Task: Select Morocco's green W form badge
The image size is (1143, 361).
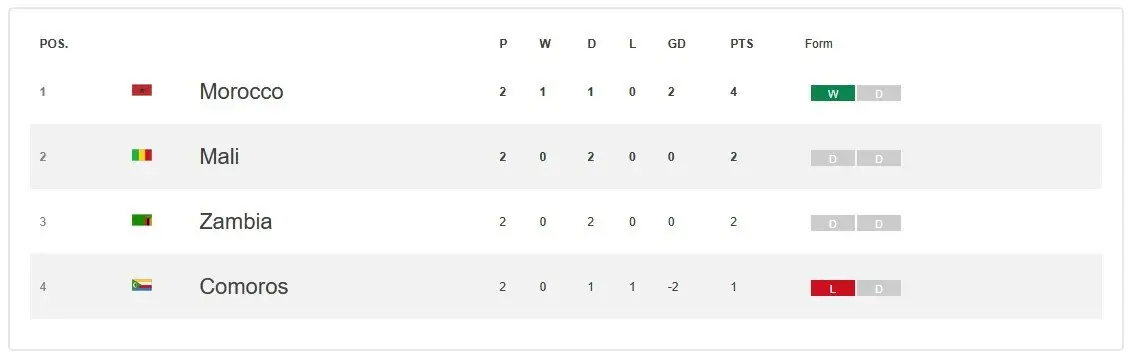Action: (x=832, y=93)
